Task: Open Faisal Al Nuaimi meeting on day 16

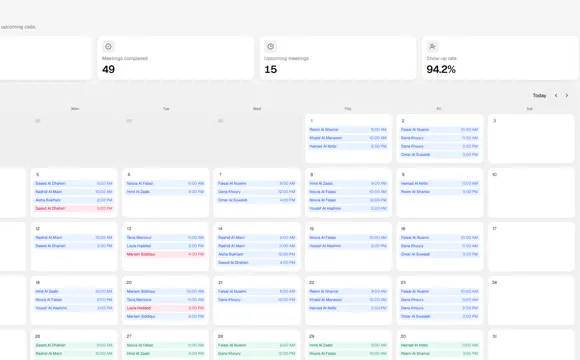Action: click(439, 238)
